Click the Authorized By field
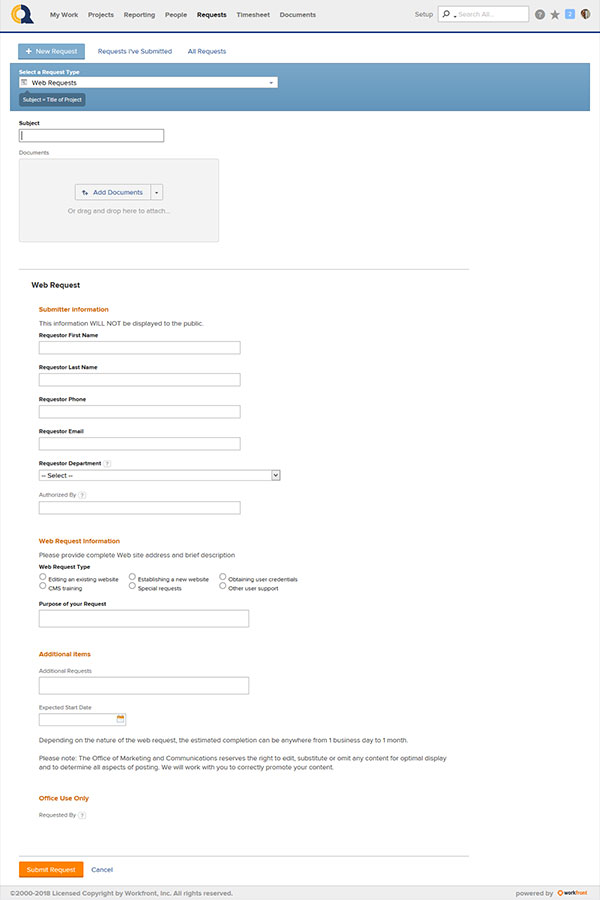 click(x=140, y=507)
